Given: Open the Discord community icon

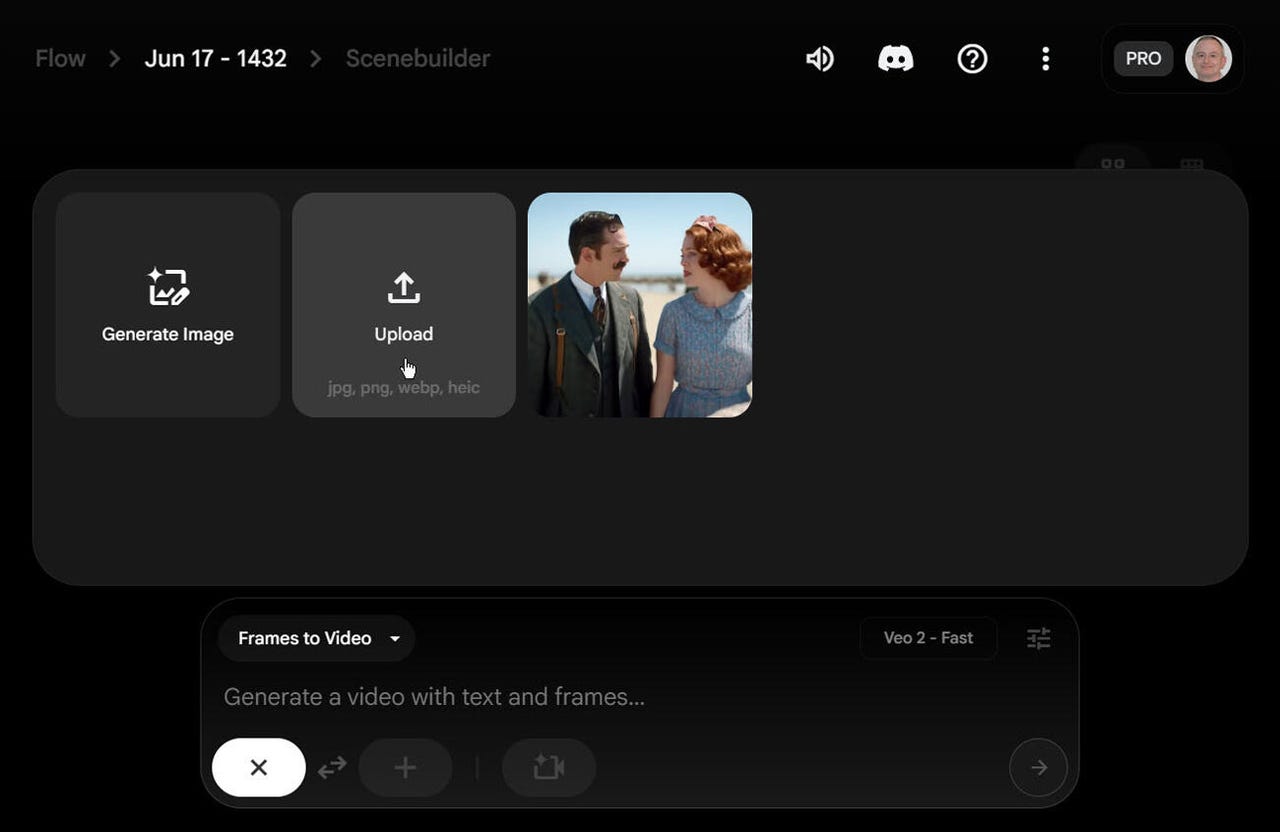Looking at the screenshot, I should [x=895, y=59].
